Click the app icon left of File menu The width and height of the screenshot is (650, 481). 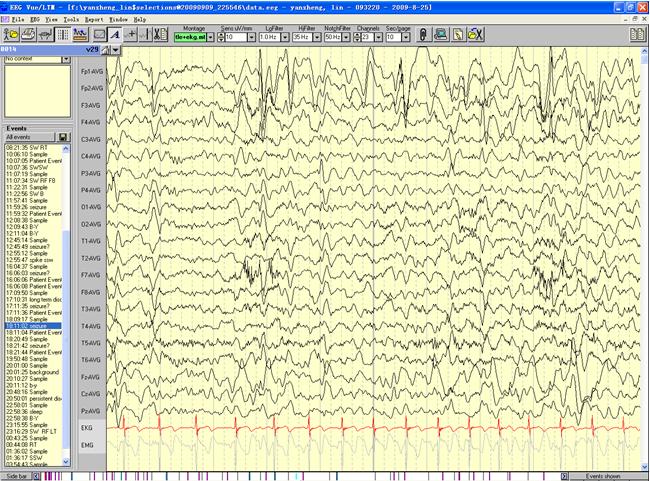point(5,19)
